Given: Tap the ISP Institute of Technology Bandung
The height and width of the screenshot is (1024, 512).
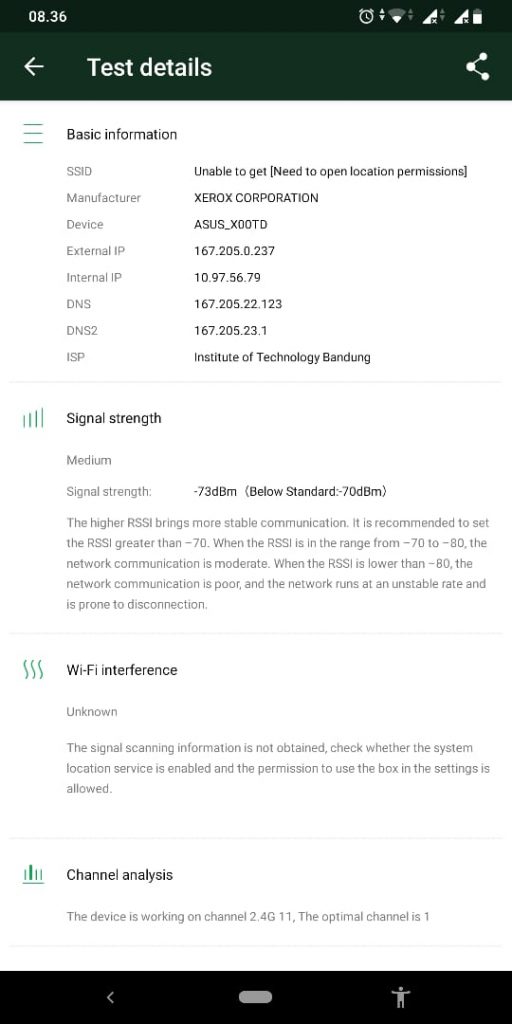Looking at the screenshot, I should coord(282,357).
